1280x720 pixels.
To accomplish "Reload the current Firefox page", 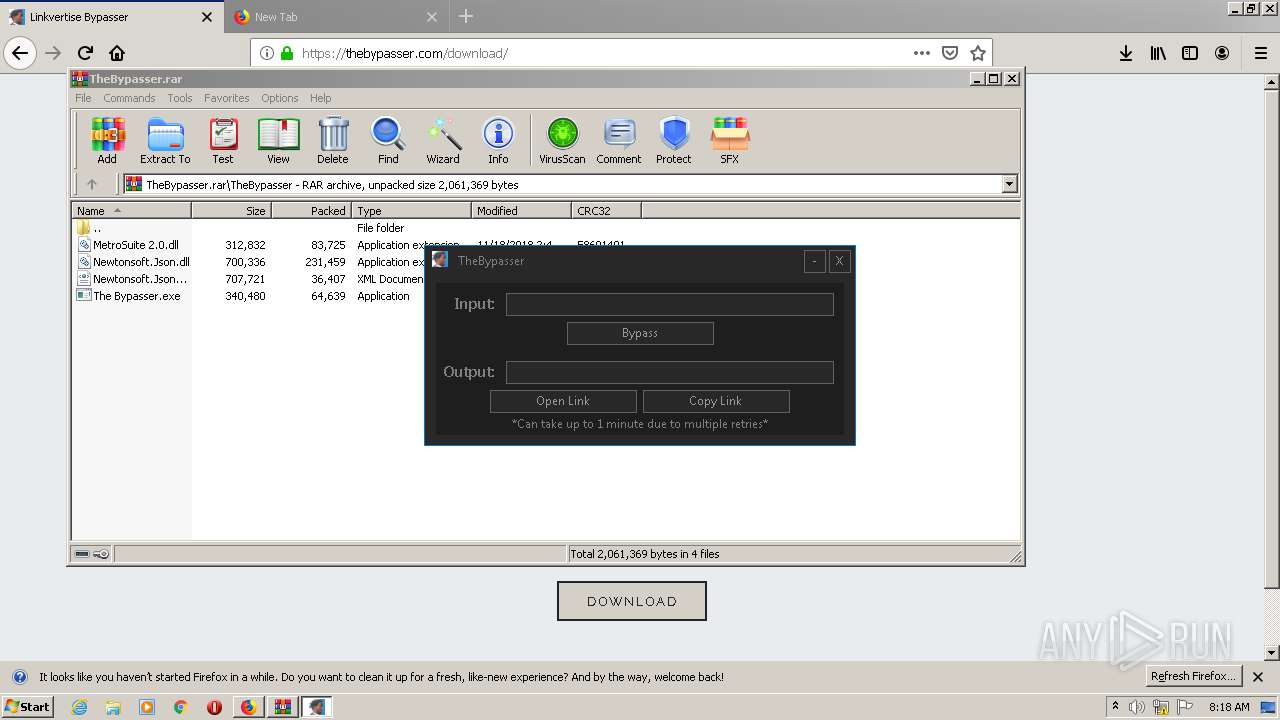I will (85, 53).
